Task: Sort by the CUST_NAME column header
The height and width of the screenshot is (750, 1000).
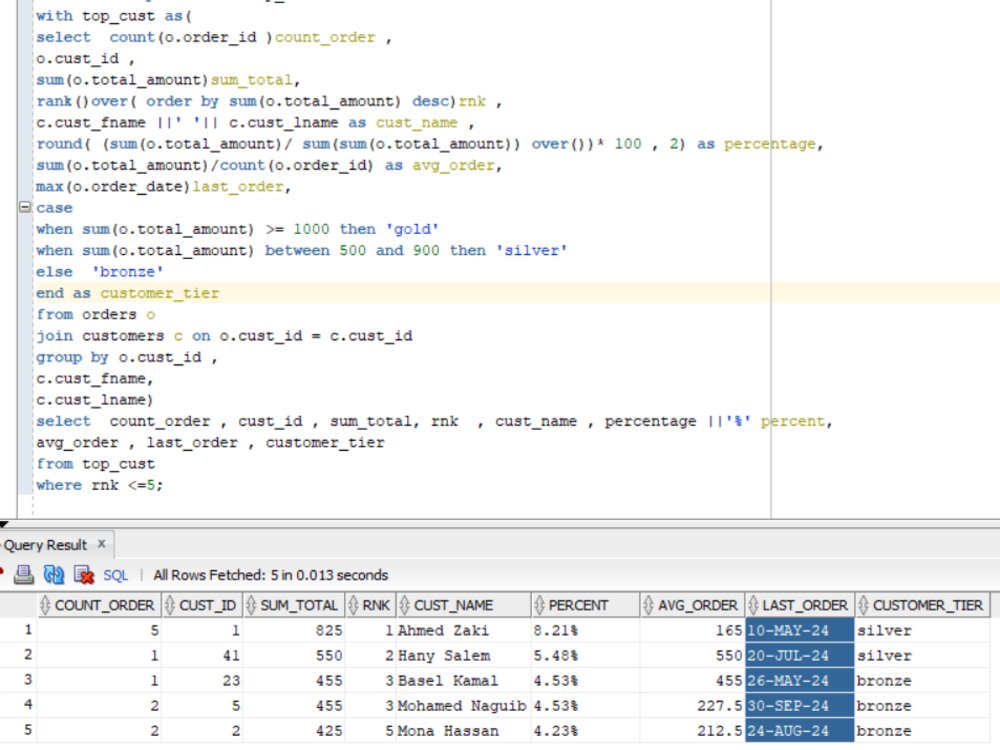Action: click(463, 605)
